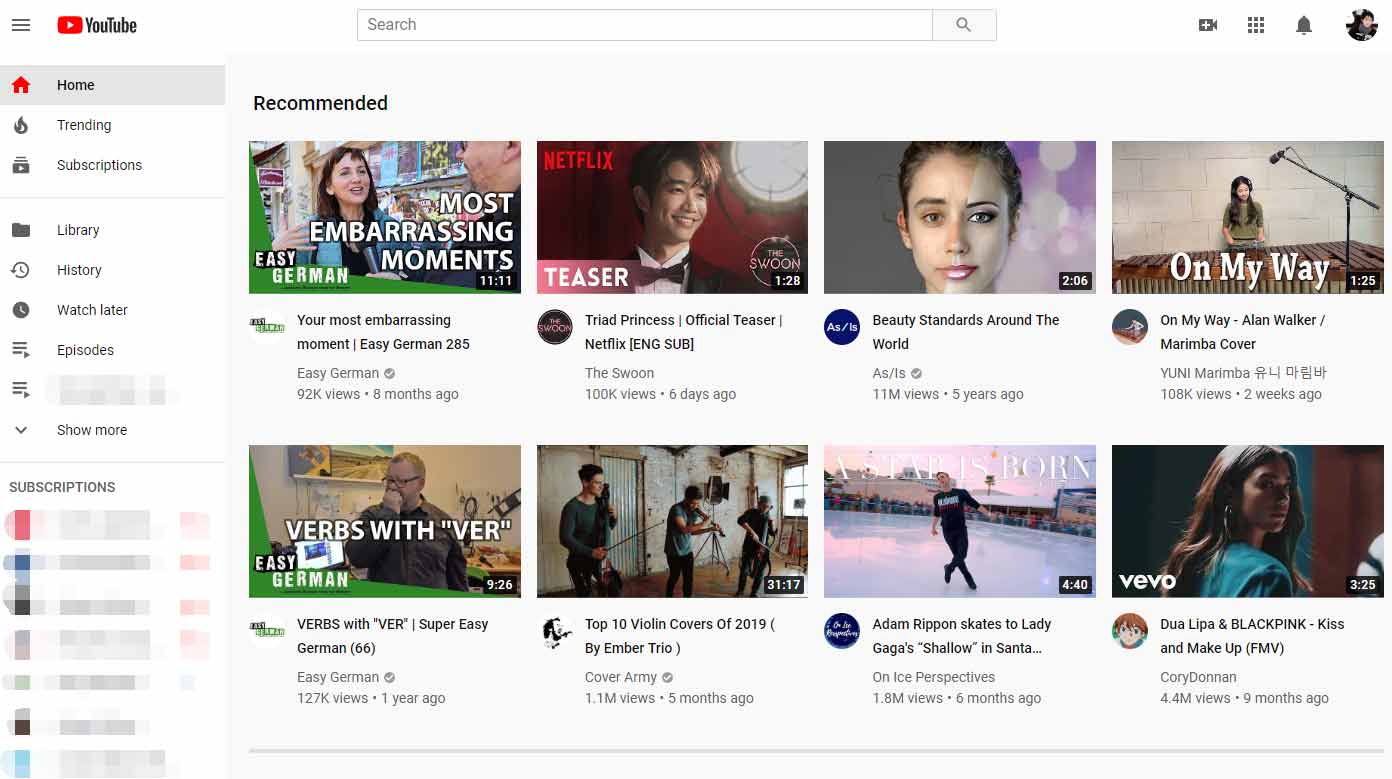Screen dimensions: 1392x779
Task: Click Easy German name under embarrassing moment video
Action: [338, 373]
